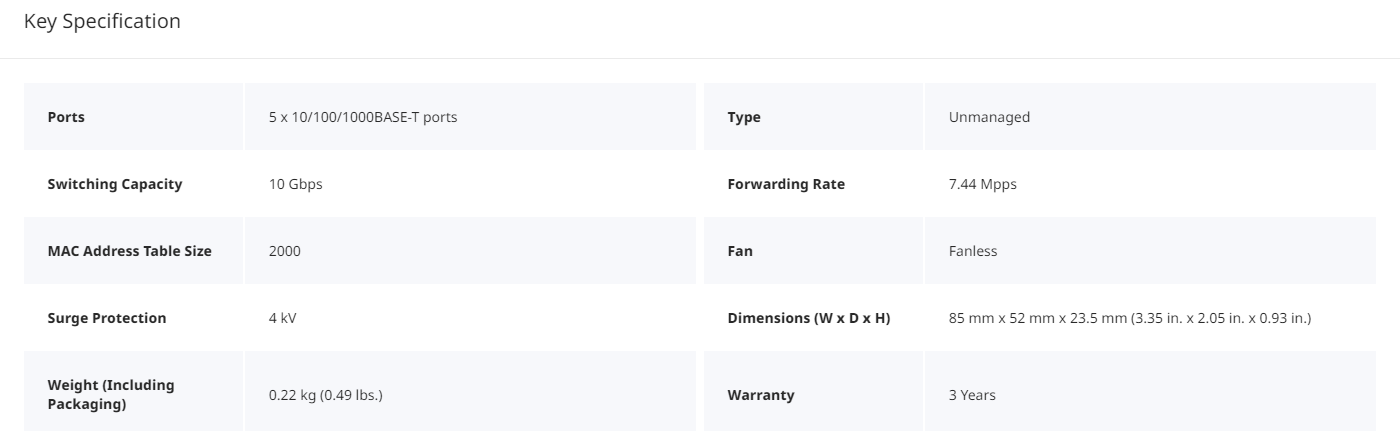Screen dimensions: 1400x431
Task: Select the Ports label cell
Action: point(133,117)
